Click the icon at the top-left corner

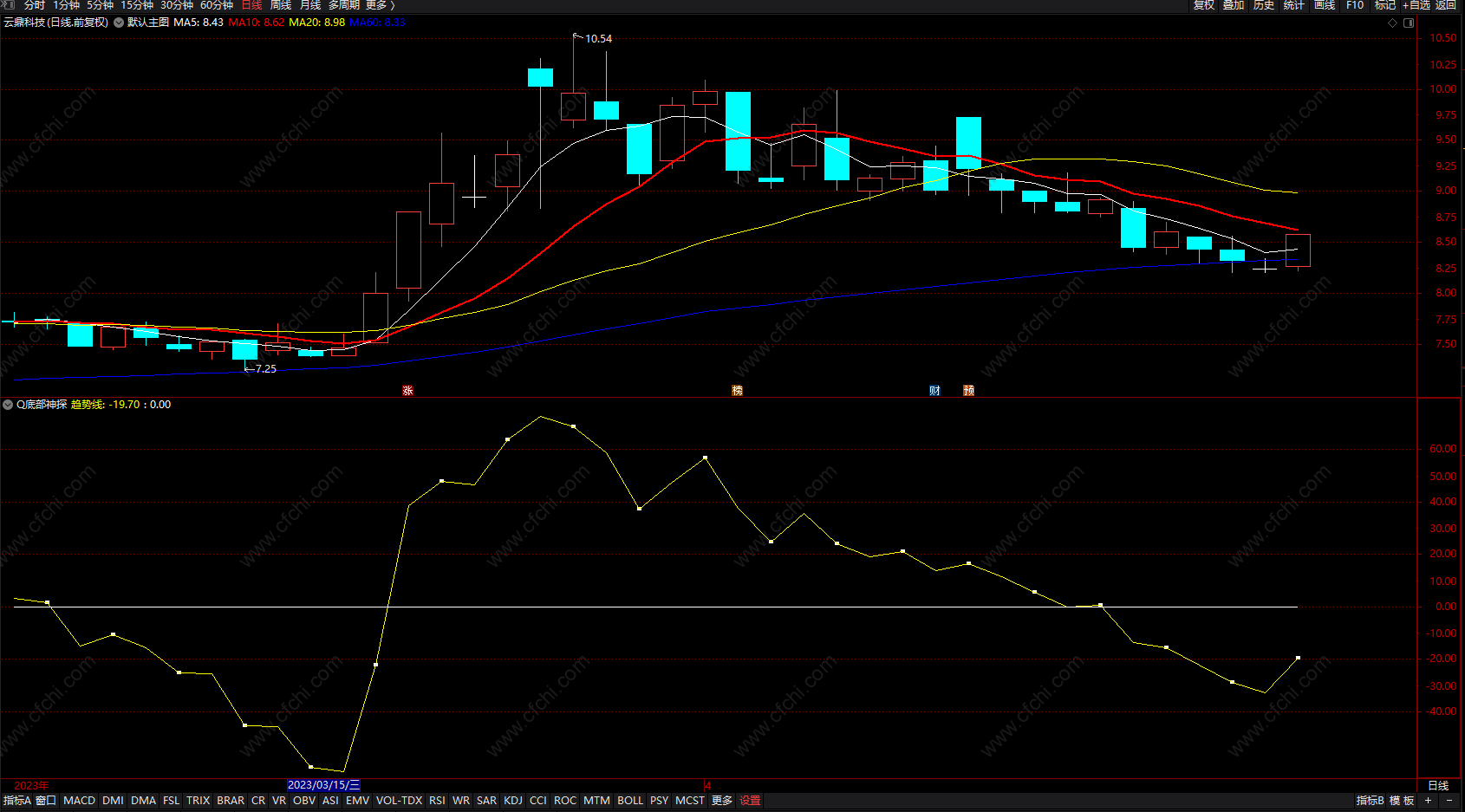coord(9,5)
